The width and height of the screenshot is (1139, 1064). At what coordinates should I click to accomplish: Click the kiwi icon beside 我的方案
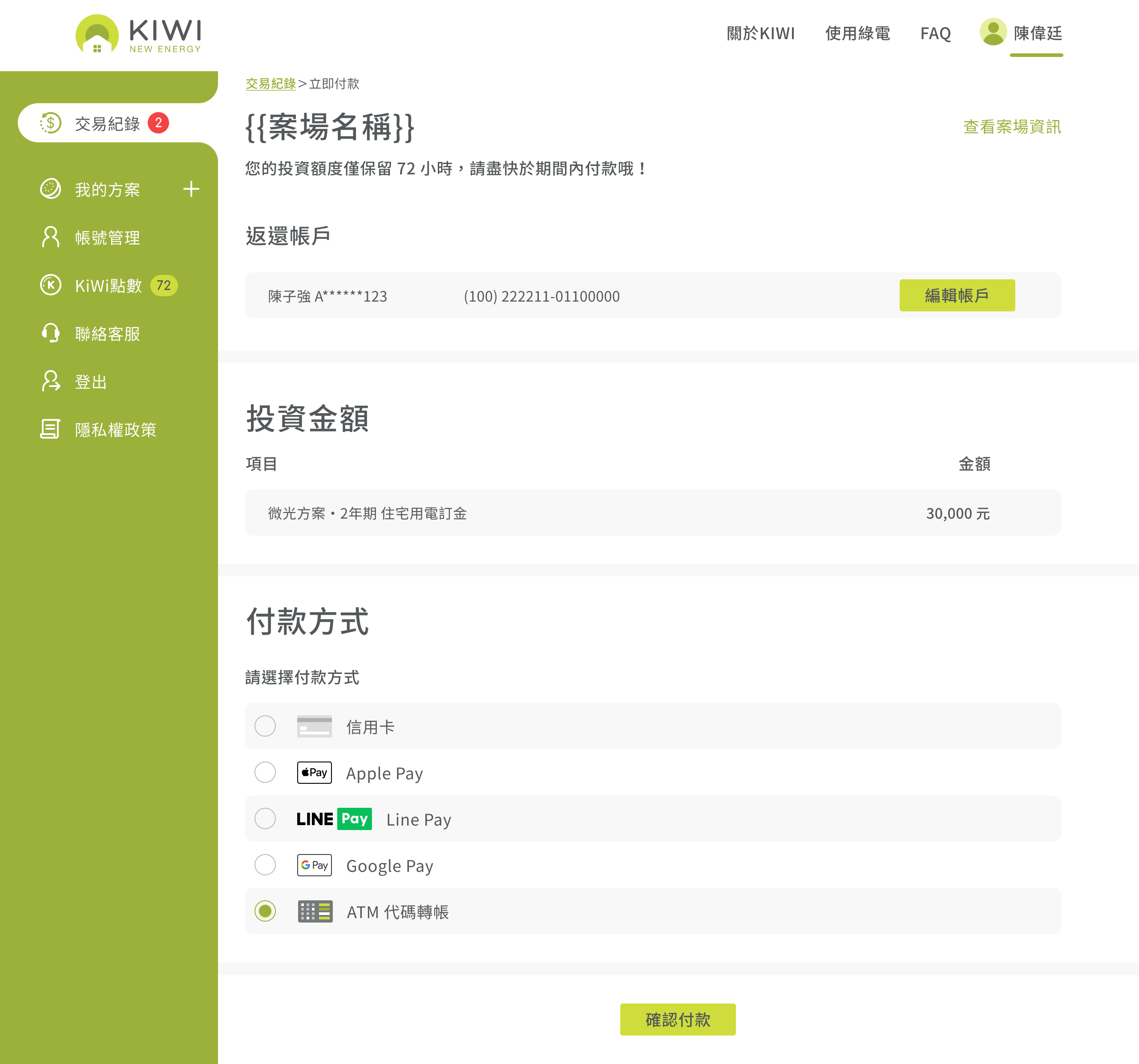tap(50, 189)
